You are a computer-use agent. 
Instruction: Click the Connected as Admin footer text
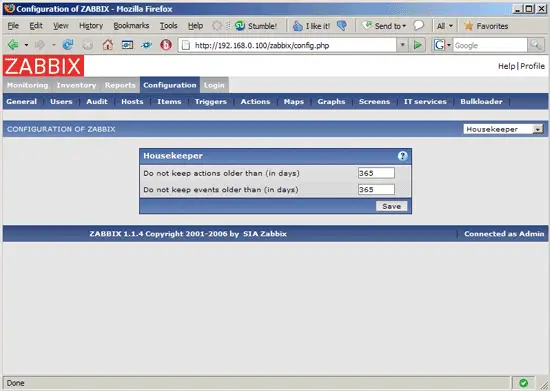coord(504,234)
